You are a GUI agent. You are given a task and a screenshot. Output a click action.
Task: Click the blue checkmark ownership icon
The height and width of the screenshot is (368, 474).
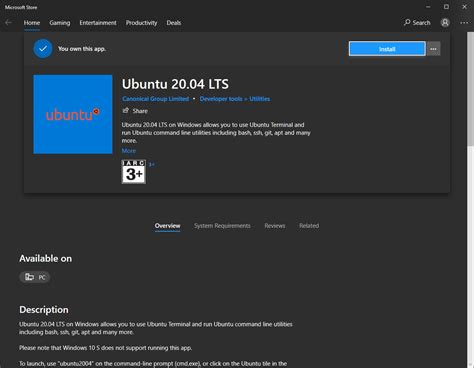(43, 49)
